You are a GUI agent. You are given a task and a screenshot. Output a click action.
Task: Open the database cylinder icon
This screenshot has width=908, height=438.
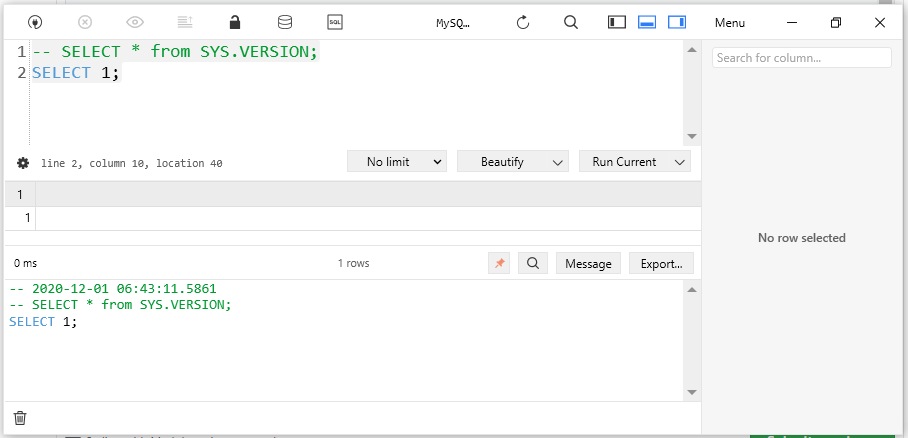tap(285, 22)
